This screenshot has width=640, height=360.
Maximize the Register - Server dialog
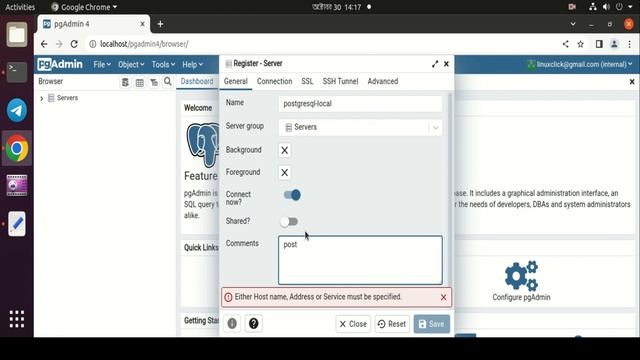(x=435, y=64)
